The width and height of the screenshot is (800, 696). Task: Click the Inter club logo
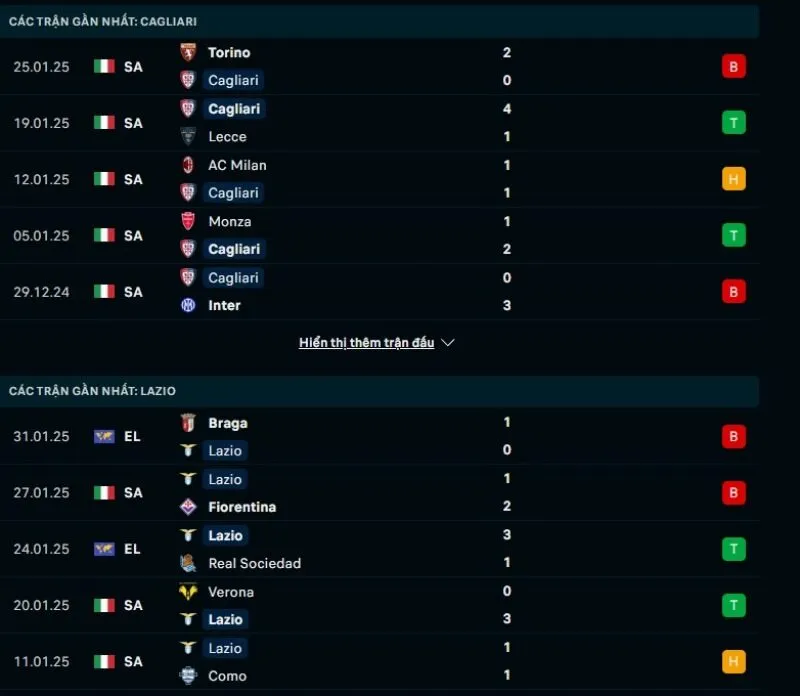pos(188,305)
